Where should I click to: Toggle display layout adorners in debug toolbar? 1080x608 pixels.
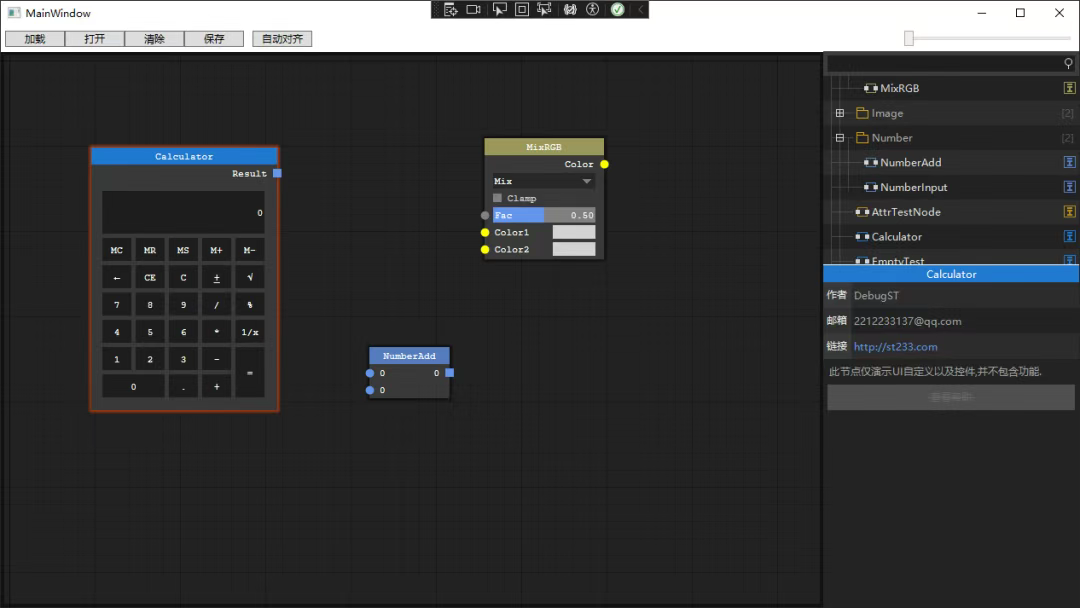click(x=521, y=9)
